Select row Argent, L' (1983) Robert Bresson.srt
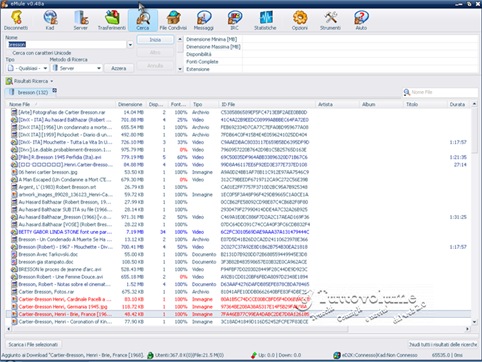Screen dimensions: 482x362 (239, 187)
